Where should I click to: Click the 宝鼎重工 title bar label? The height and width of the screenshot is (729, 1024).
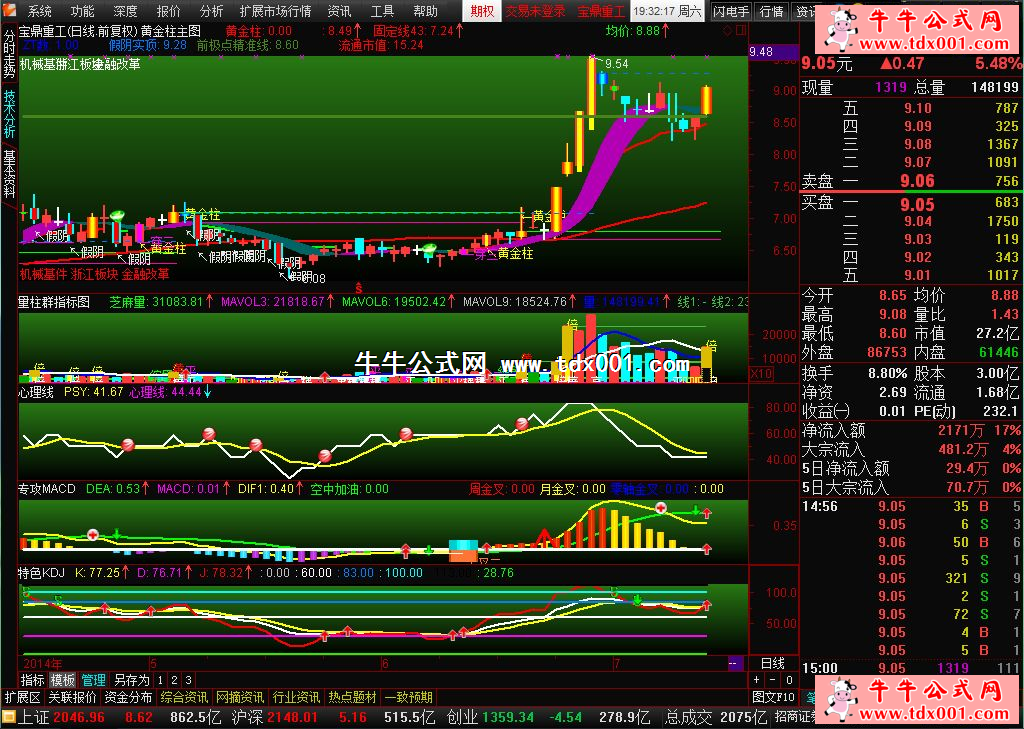[x=601, y=11]
